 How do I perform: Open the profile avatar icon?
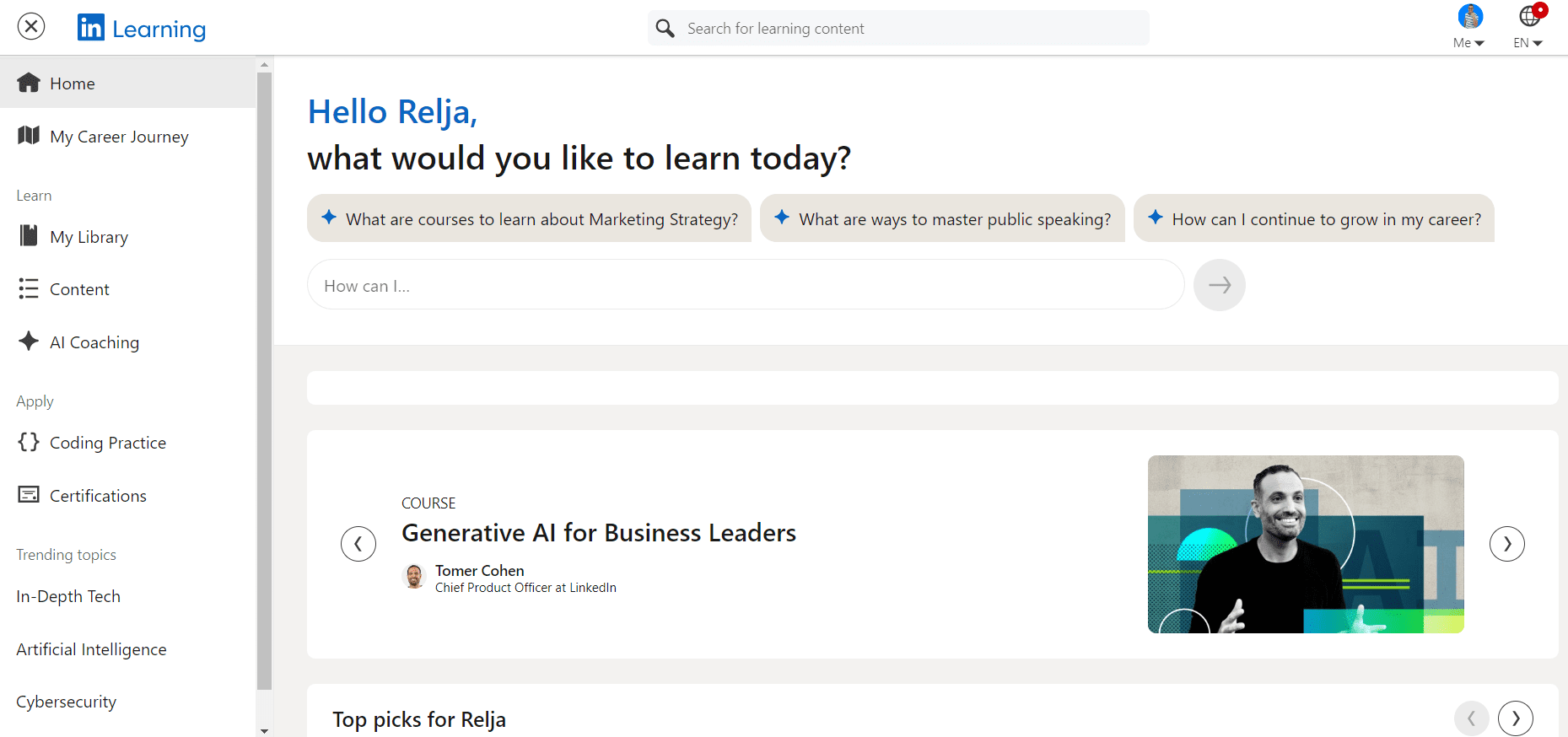(1470, 16)
